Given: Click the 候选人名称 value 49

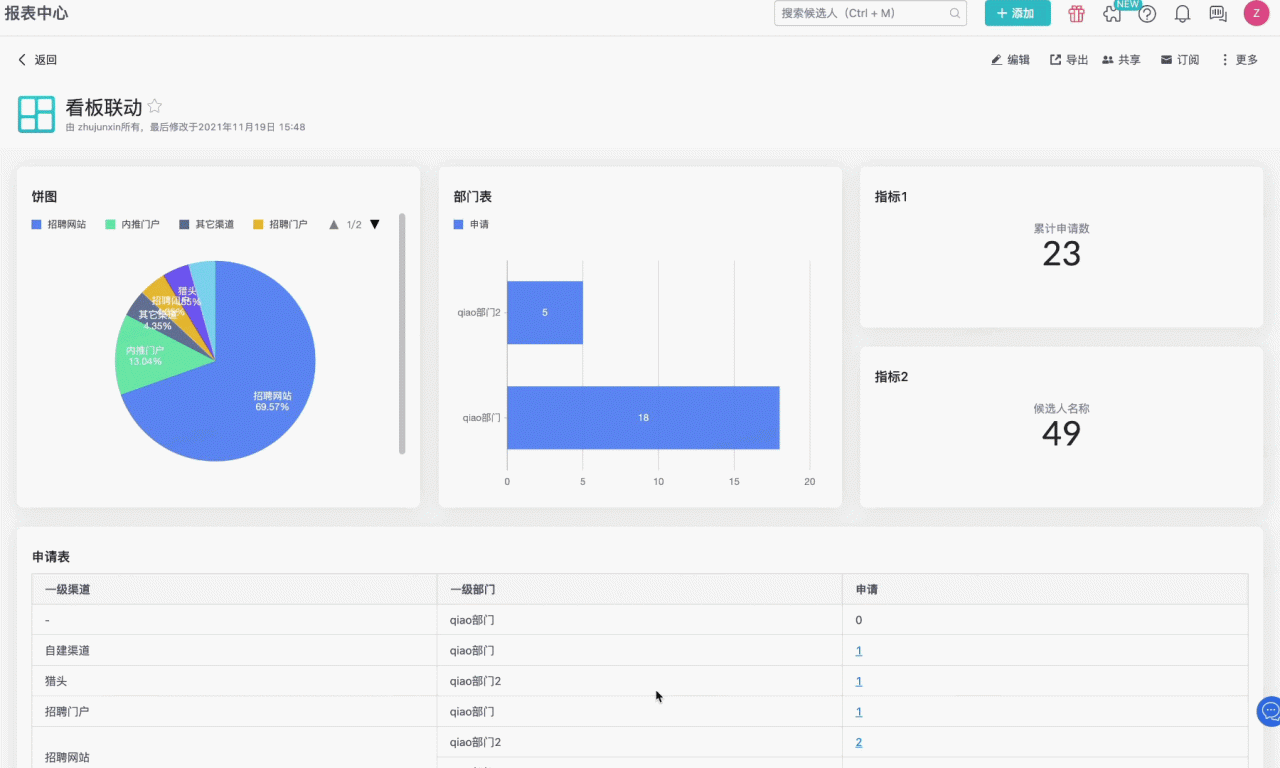Looking at the screenshot, I should [1062, 434].
